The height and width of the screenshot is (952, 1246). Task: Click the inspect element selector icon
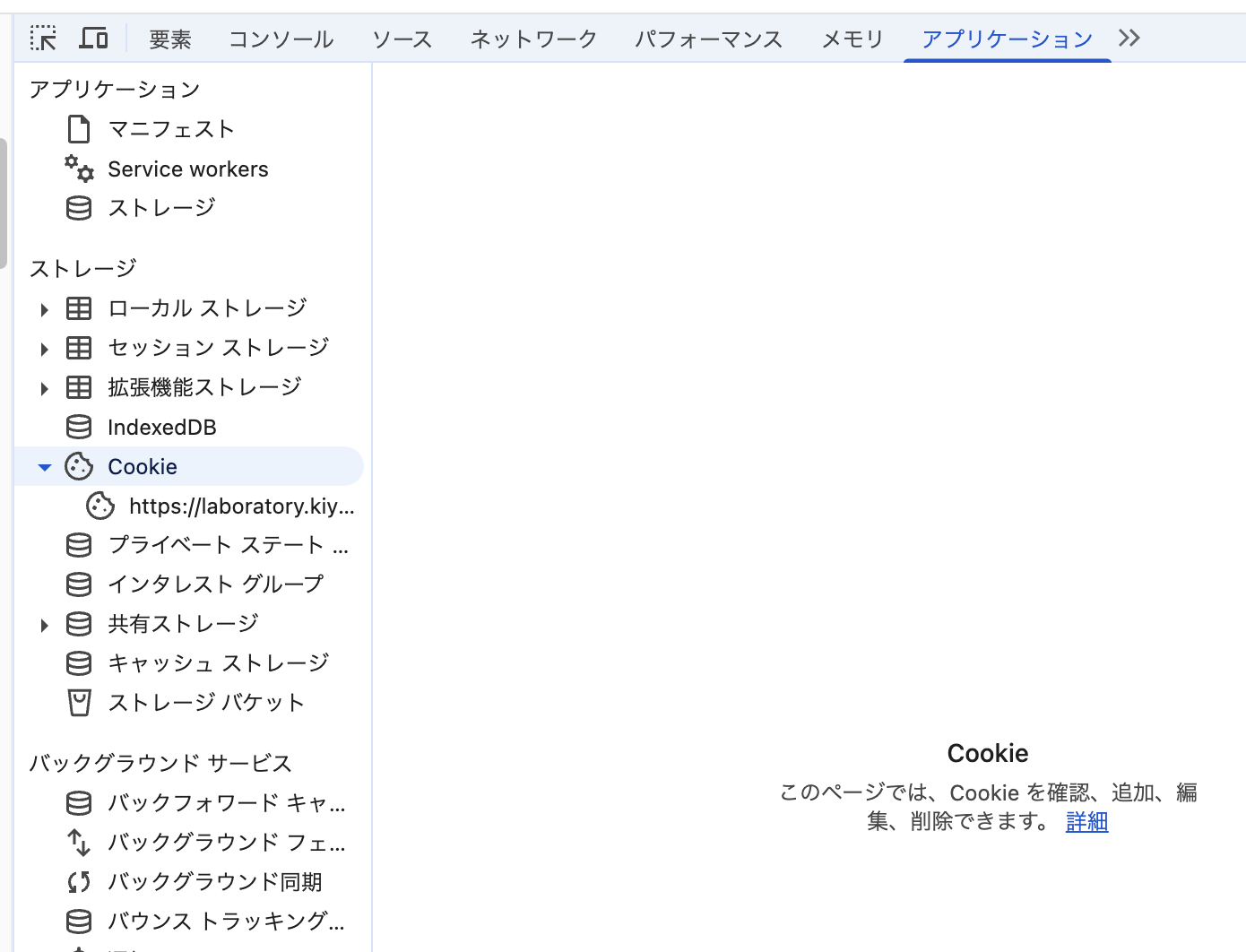[43, 39]
